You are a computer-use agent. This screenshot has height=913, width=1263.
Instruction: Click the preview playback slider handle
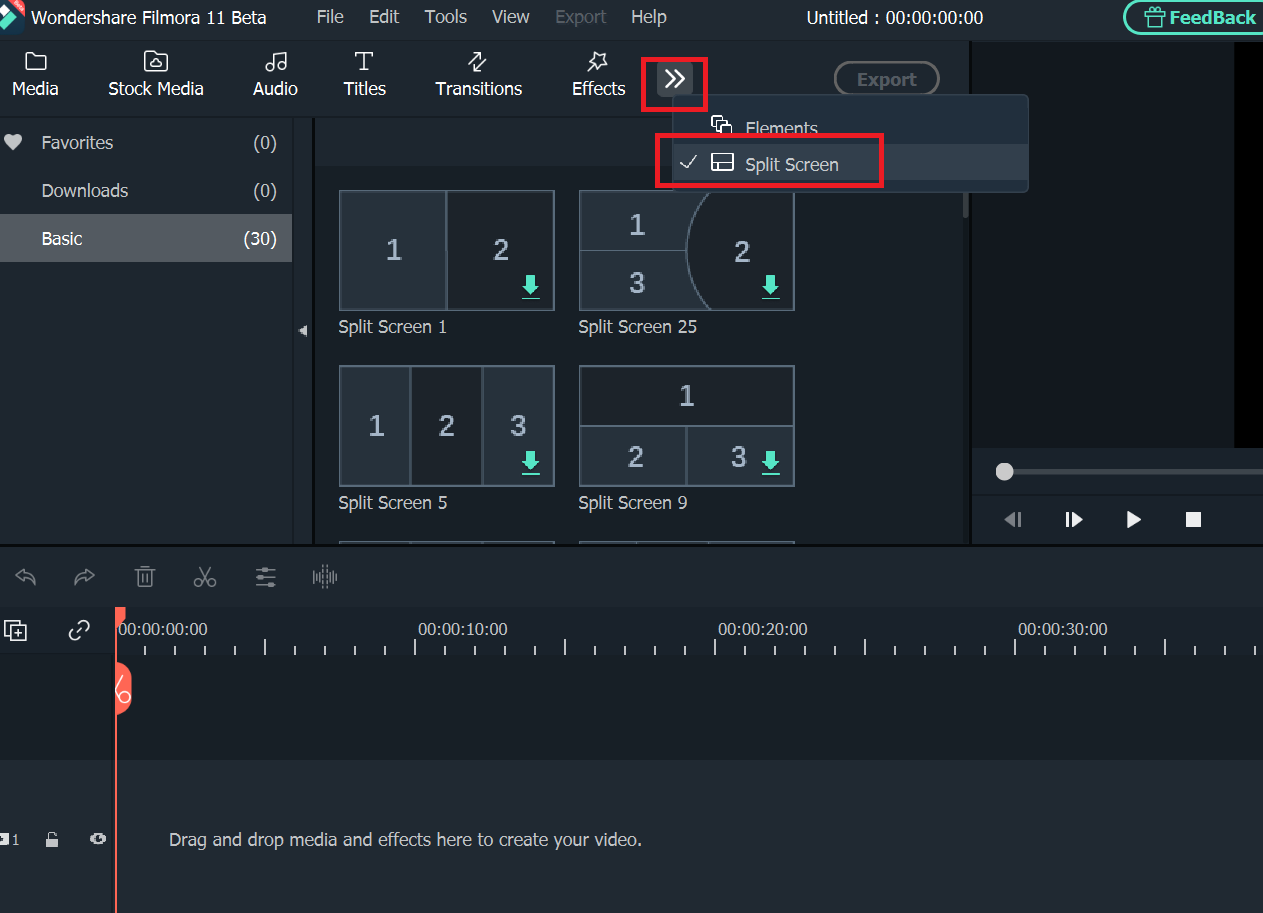coord(1004,471)
